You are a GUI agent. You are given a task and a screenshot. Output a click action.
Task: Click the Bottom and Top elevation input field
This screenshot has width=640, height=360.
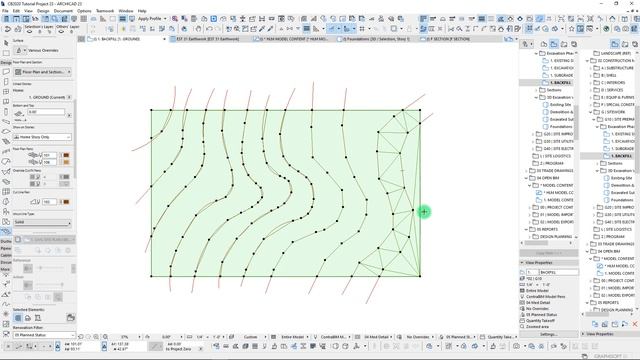coord(46,112)
